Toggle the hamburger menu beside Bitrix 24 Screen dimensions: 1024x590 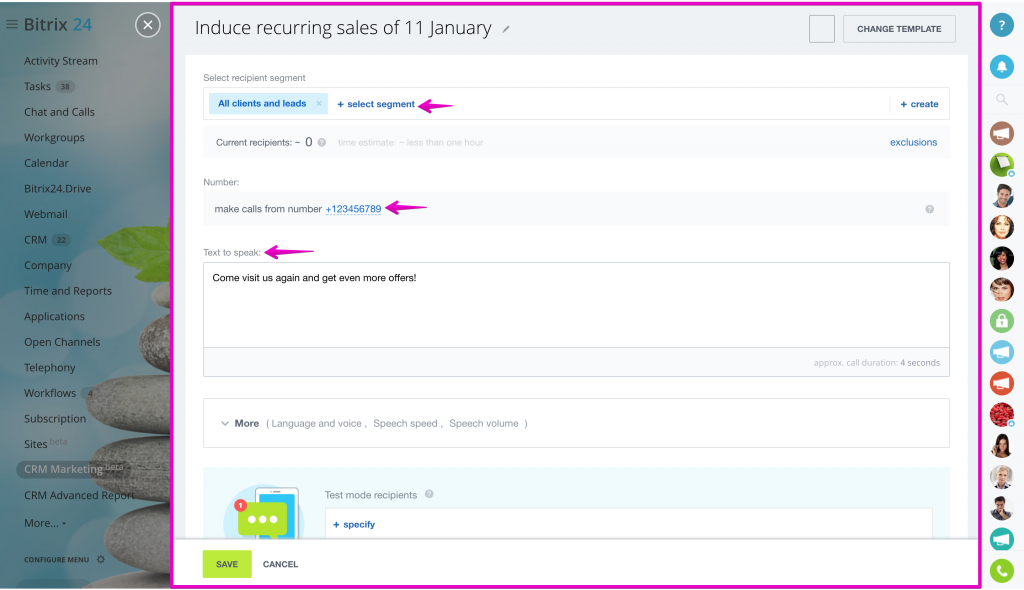(12, 24)
